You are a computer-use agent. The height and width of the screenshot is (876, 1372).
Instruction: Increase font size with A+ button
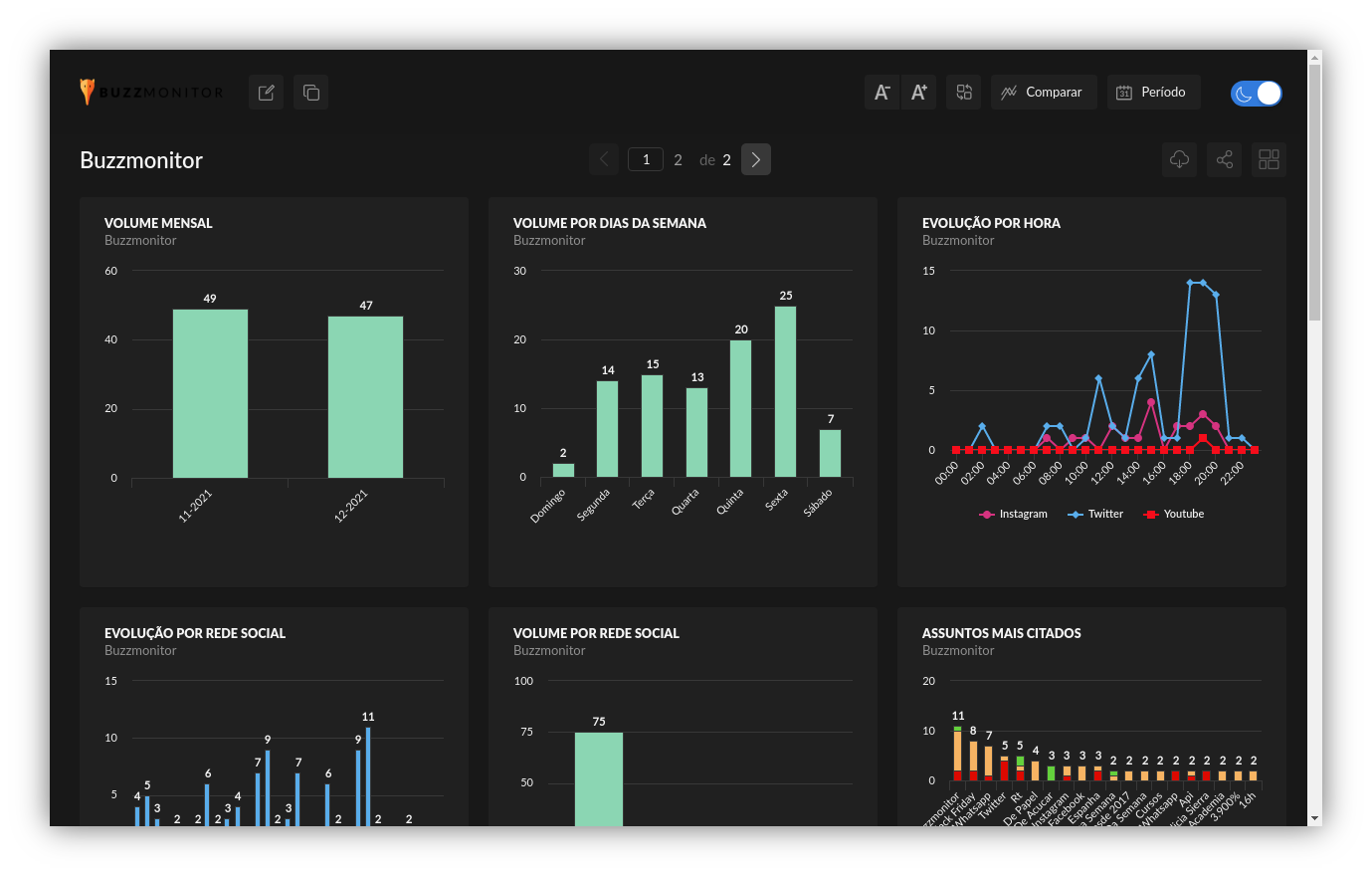pos(918,93)
